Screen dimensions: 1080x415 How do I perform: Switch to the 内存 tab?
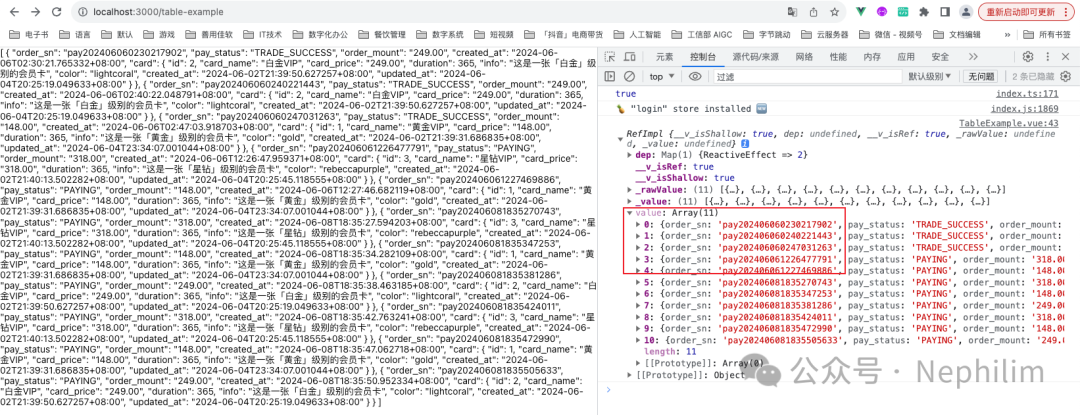(872, 56)
